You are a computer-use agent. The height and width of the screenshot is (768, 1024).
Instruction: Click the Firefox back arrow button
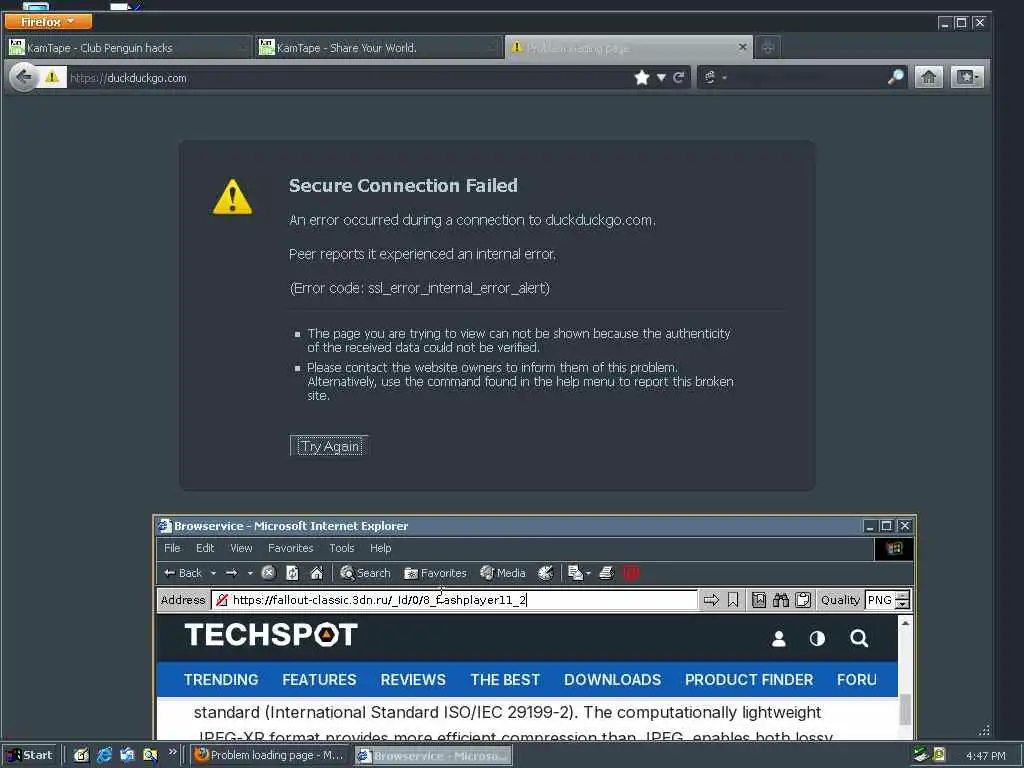(24, 78)
